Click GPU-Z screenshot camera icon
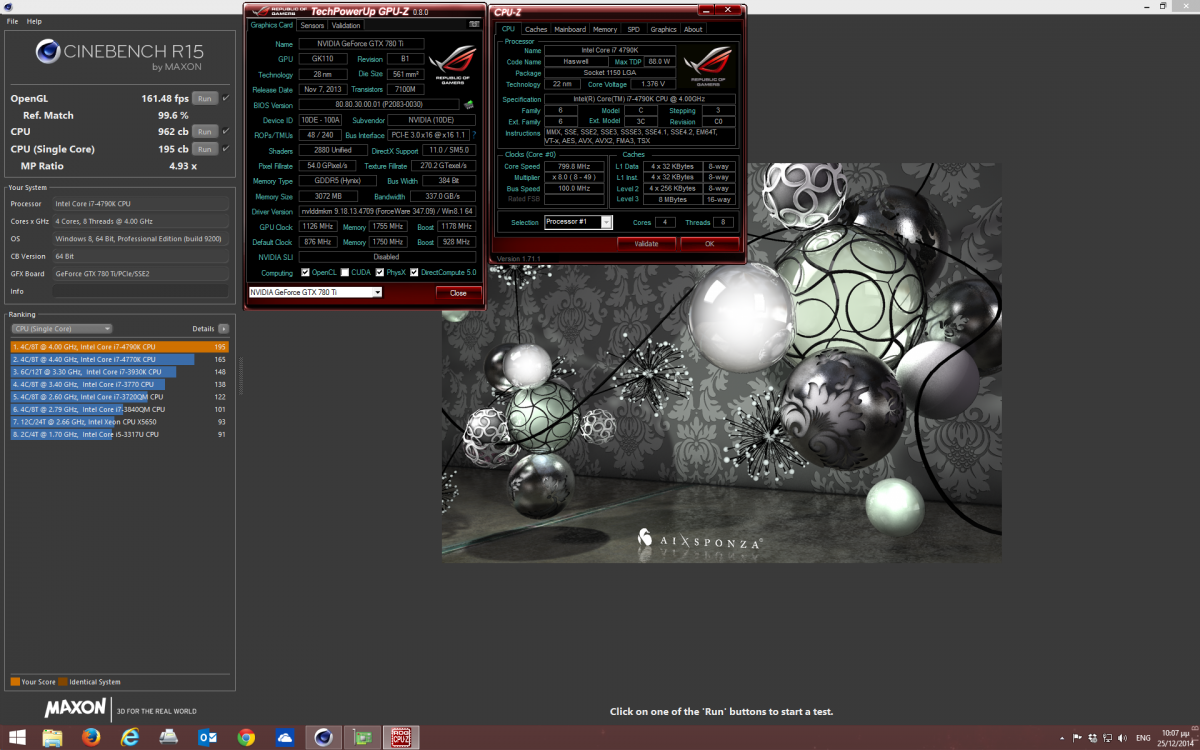Screen dimensions: 1200x750 [x=473, y=23]
